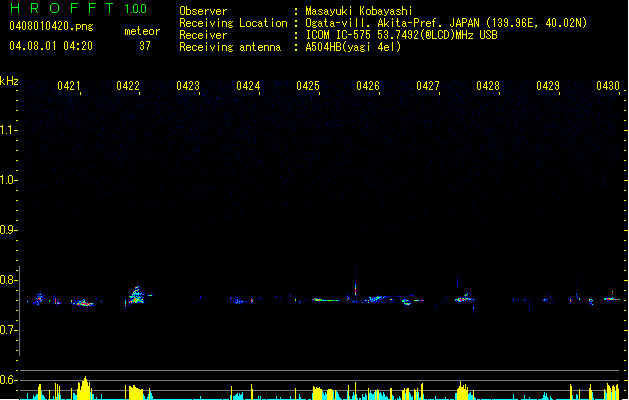
Task: Select receiver text ICOM IC-575 53.7492 MHz USB
Action: pos(401,35)
